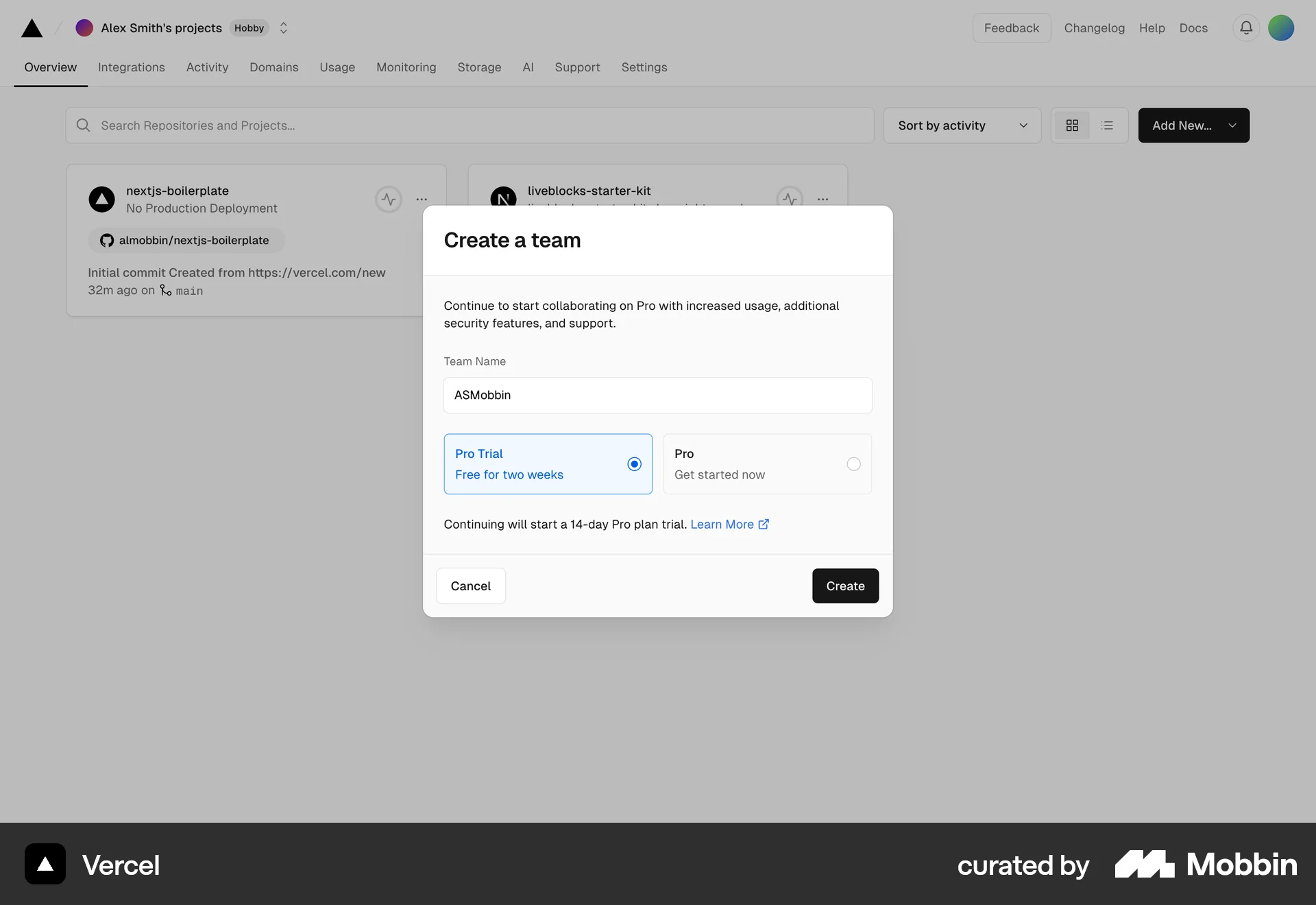Switch to list view layout
This screenshot has width=1316, height=905.
pyautogui.click(x=1107, y=125)
